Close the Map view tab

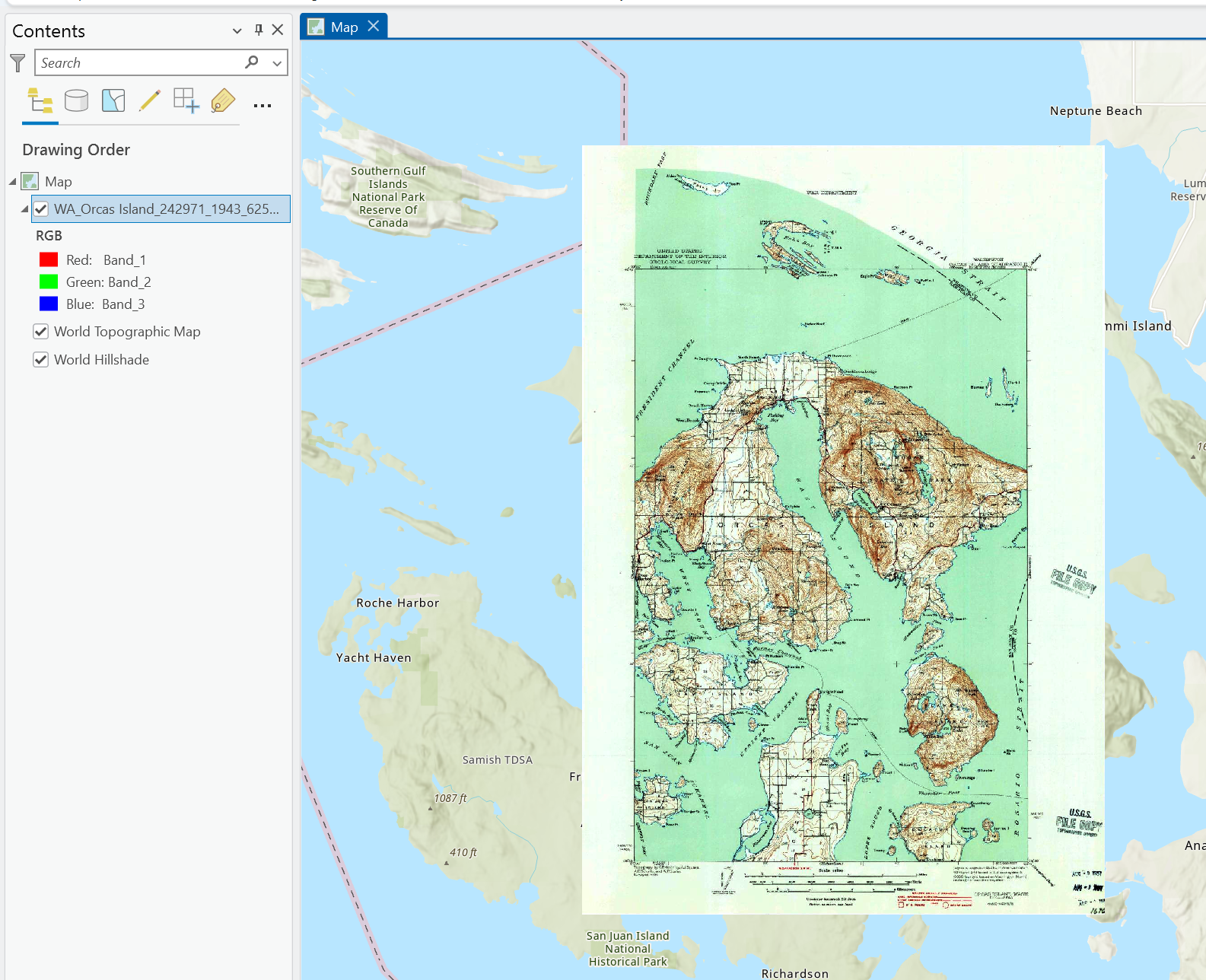tap(374, 26)
